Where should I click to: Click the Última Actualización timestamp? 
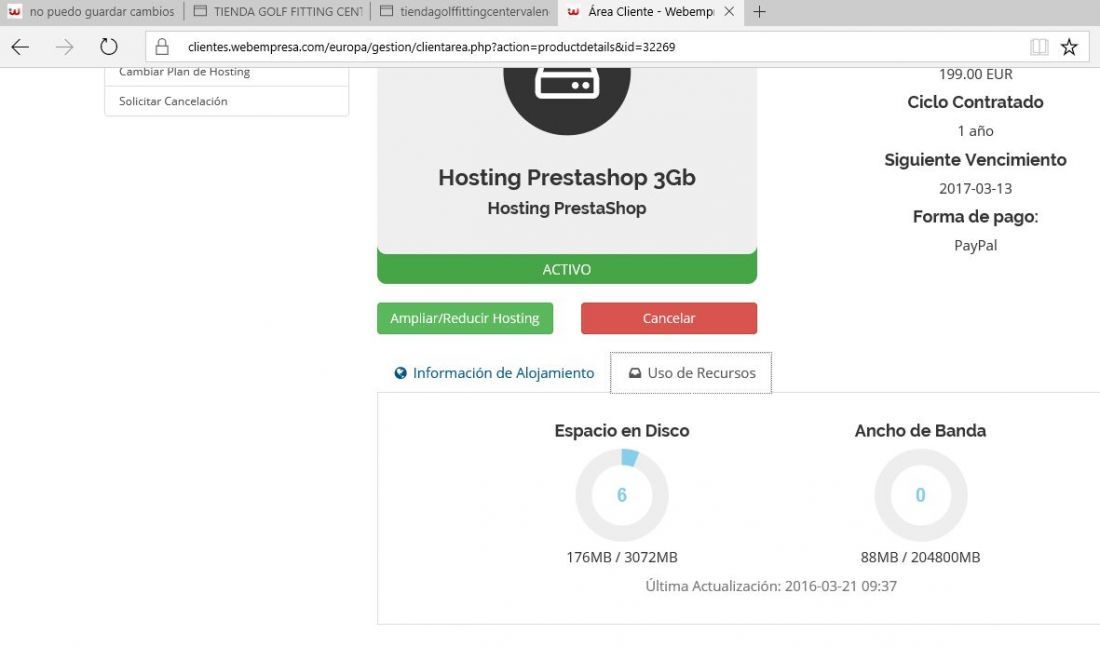[x=771, y=586]
